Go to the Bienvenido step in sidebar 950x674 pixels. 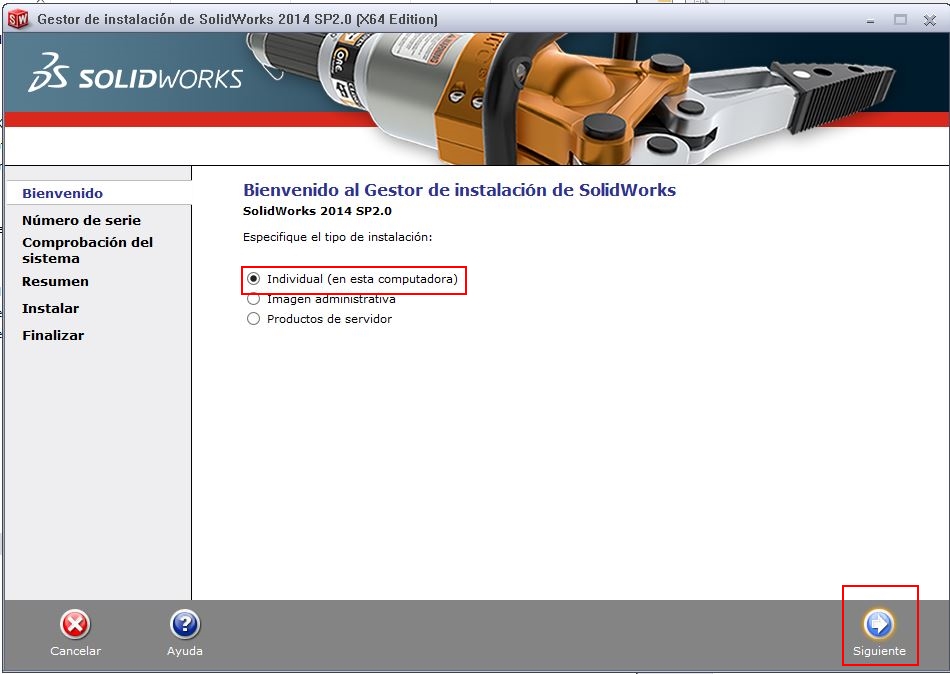tap(62, 193)
